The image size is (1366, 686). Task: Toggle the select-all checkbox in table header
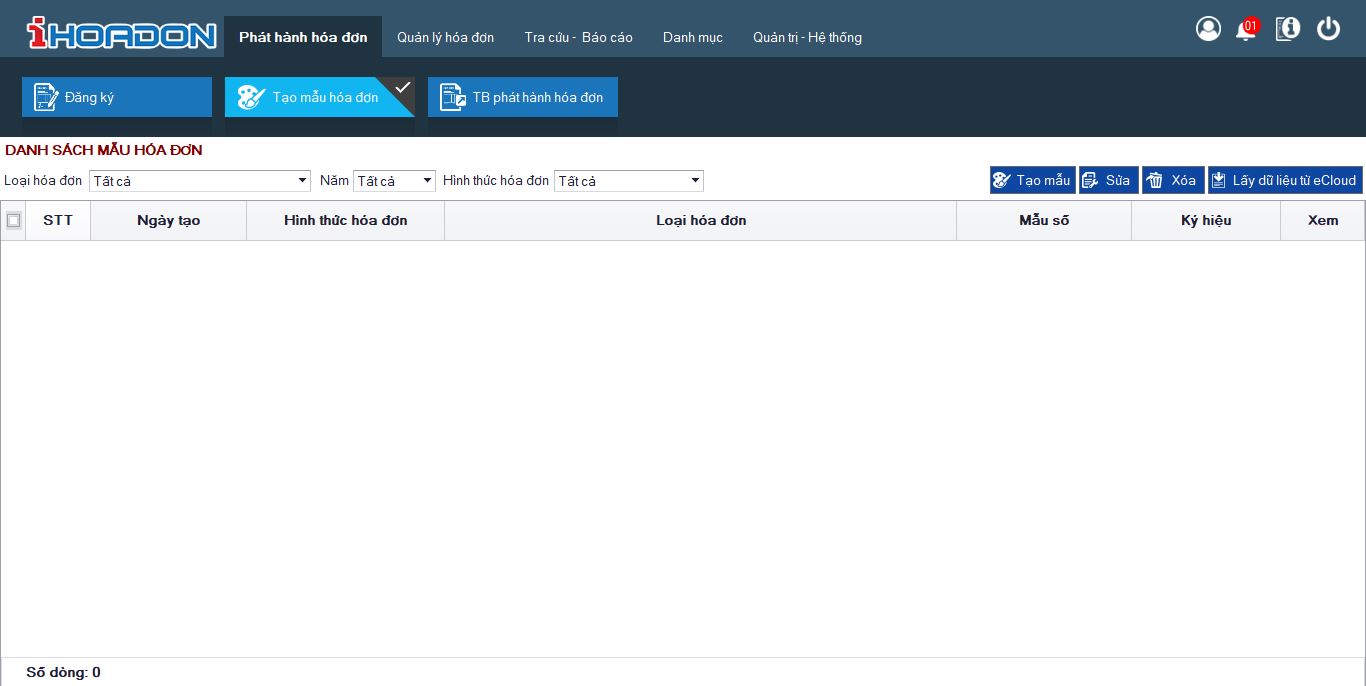tap(14, 221)
